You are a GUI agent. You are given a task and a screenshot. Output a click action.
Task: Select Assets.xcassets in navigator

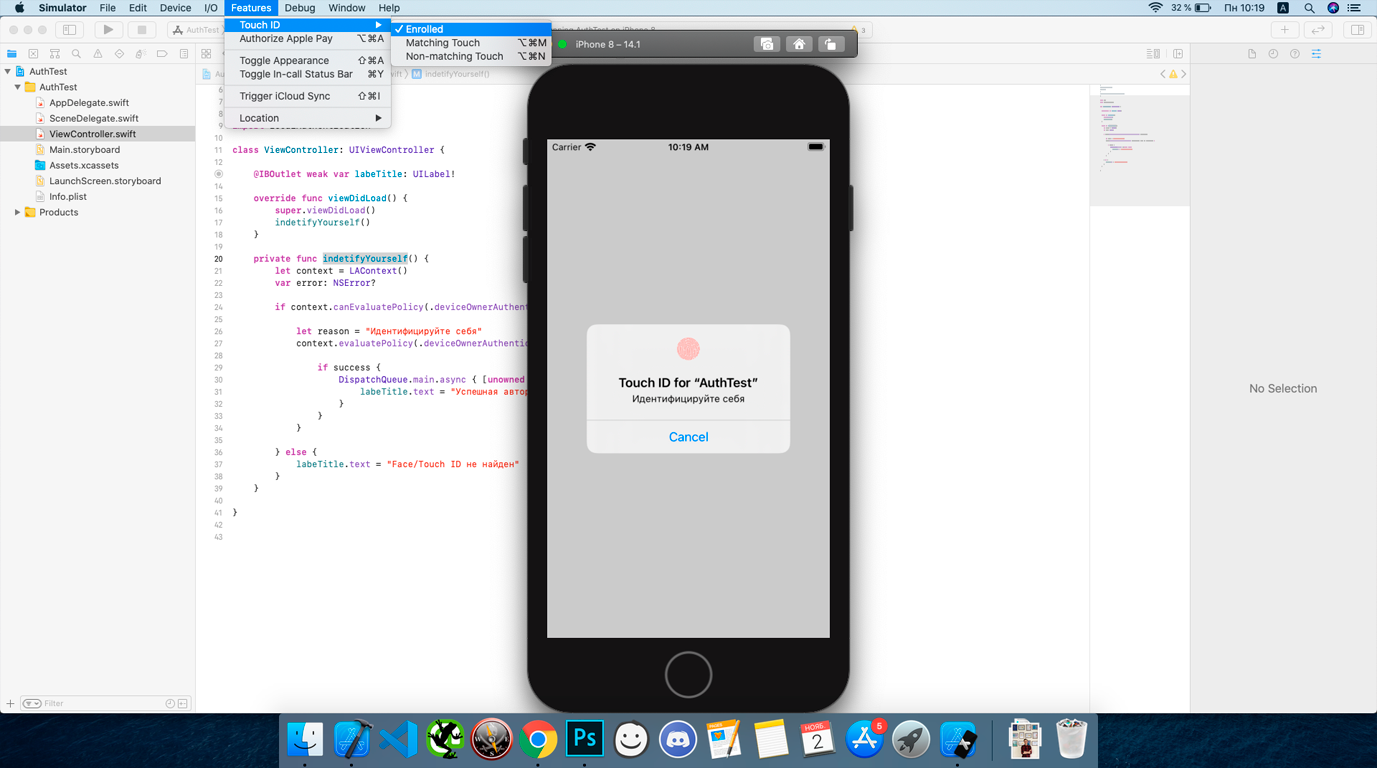[x=83, y=165]
